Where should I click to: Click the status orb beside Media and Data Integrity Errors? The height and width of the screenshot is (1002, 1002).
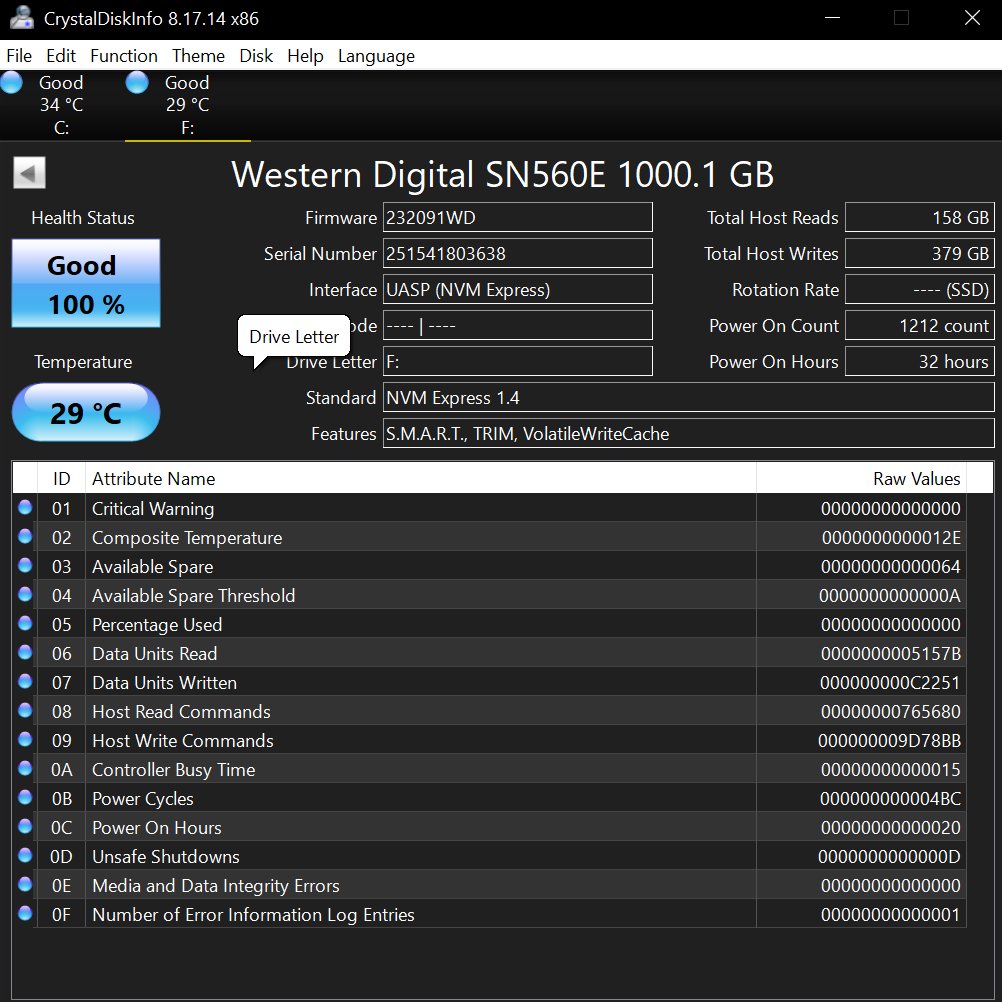pos(25,884)
